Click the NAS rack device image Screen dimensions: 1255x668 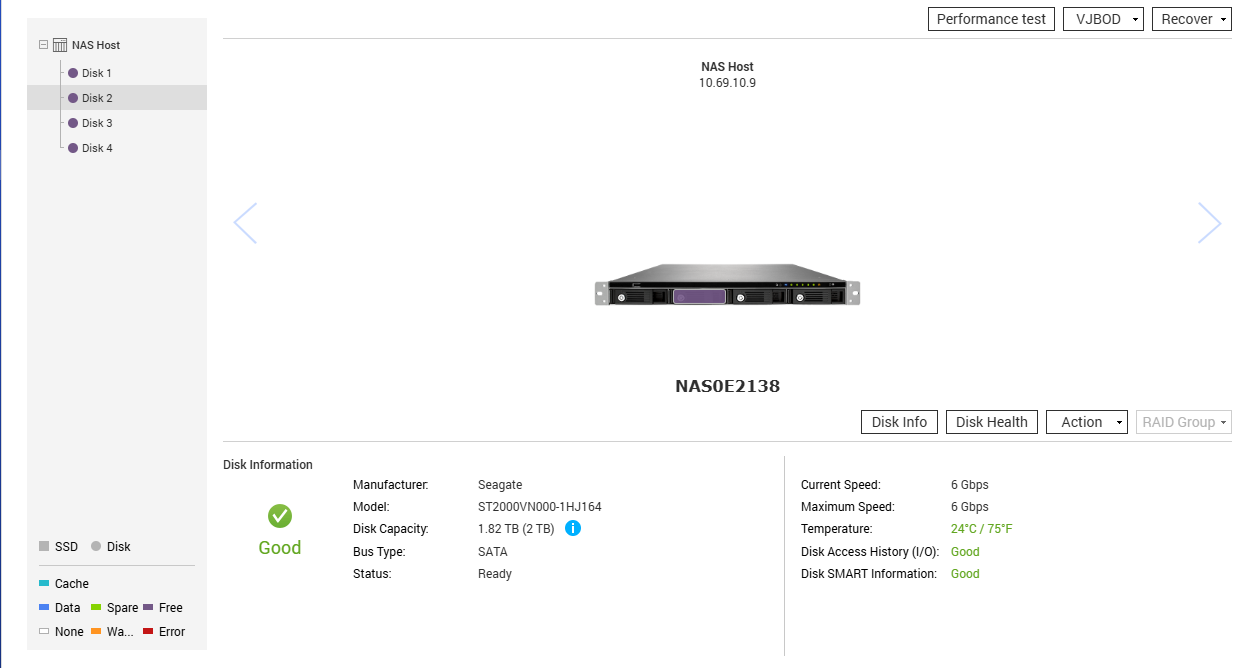point(727,285)
